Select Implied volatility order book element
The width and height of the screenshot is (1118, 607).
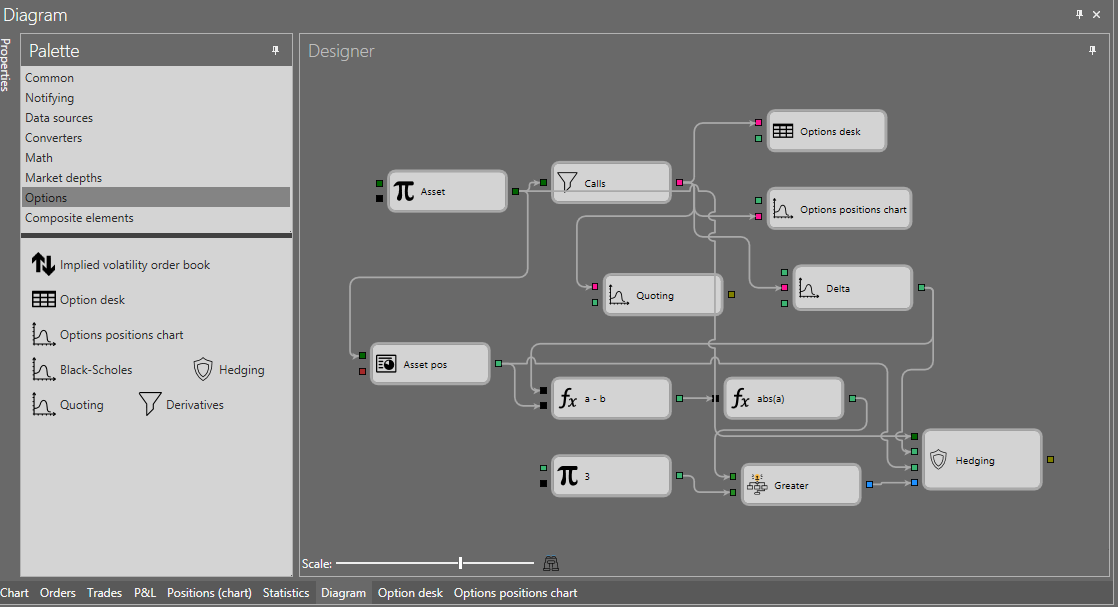[120, 265]
